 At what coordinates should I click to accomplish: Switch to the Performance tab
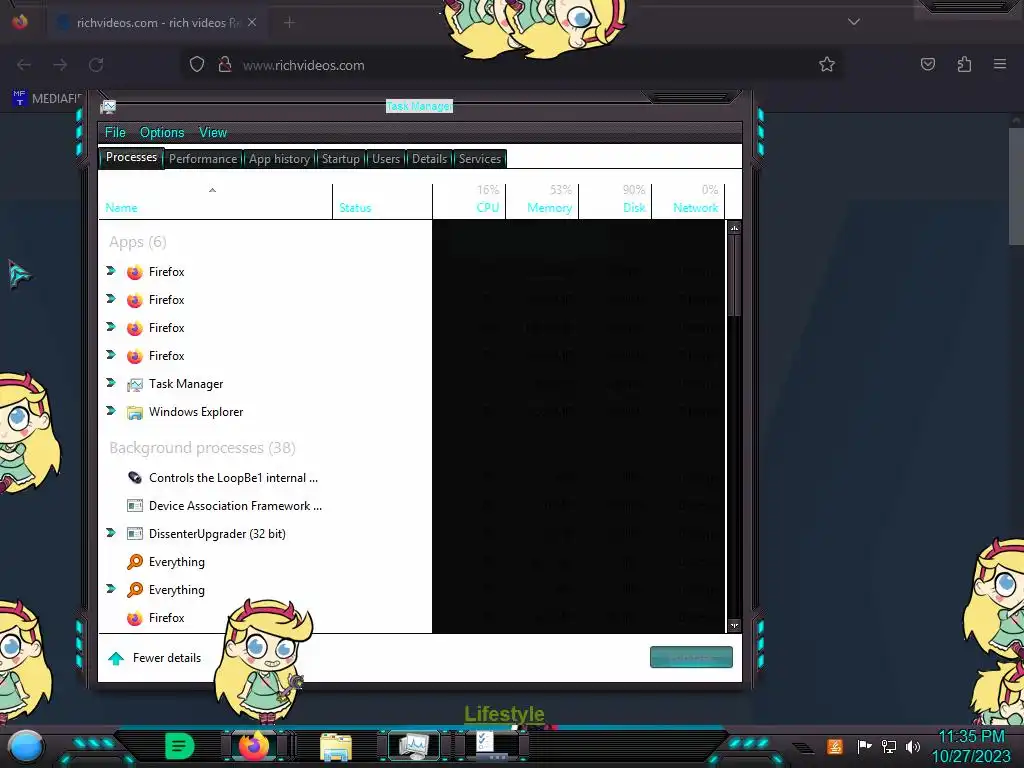202,159
